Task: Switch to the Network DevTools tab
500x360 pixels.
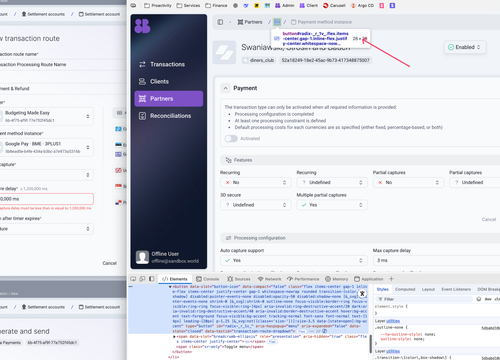Action: click(x=269, y=279)
